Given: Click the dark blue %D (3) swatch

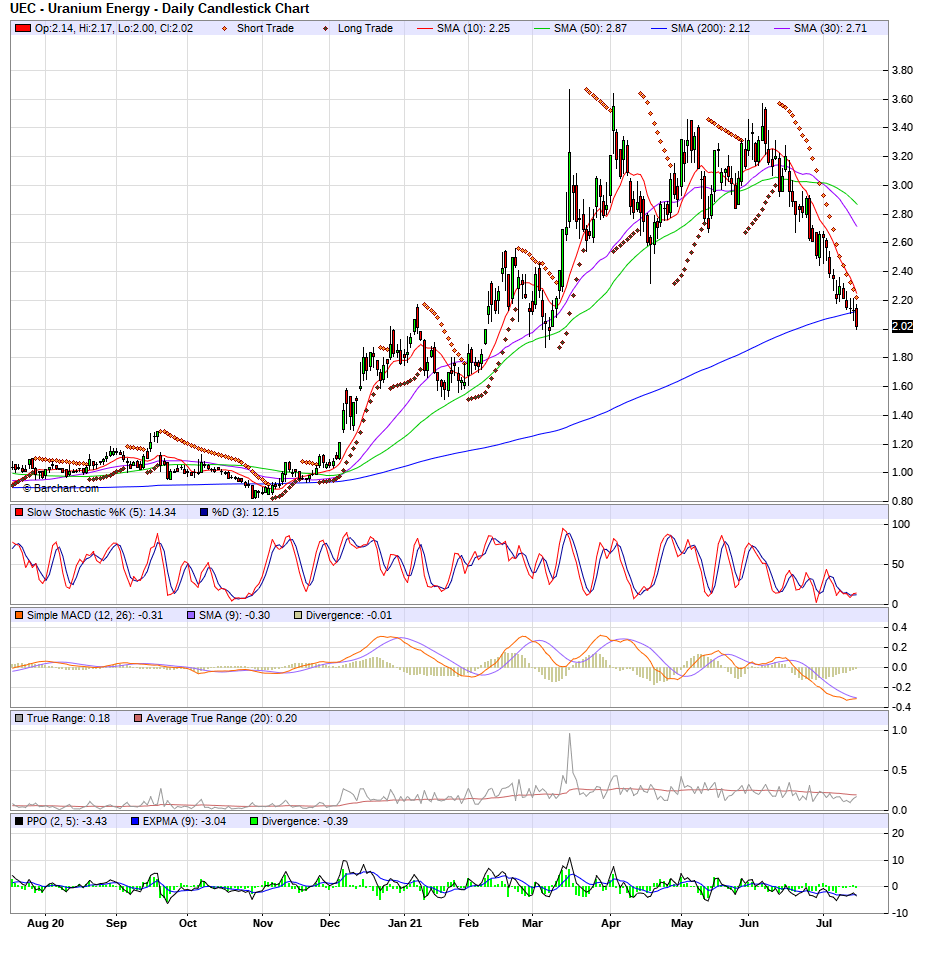Looking at the screenshot, I should pos(204,512).
